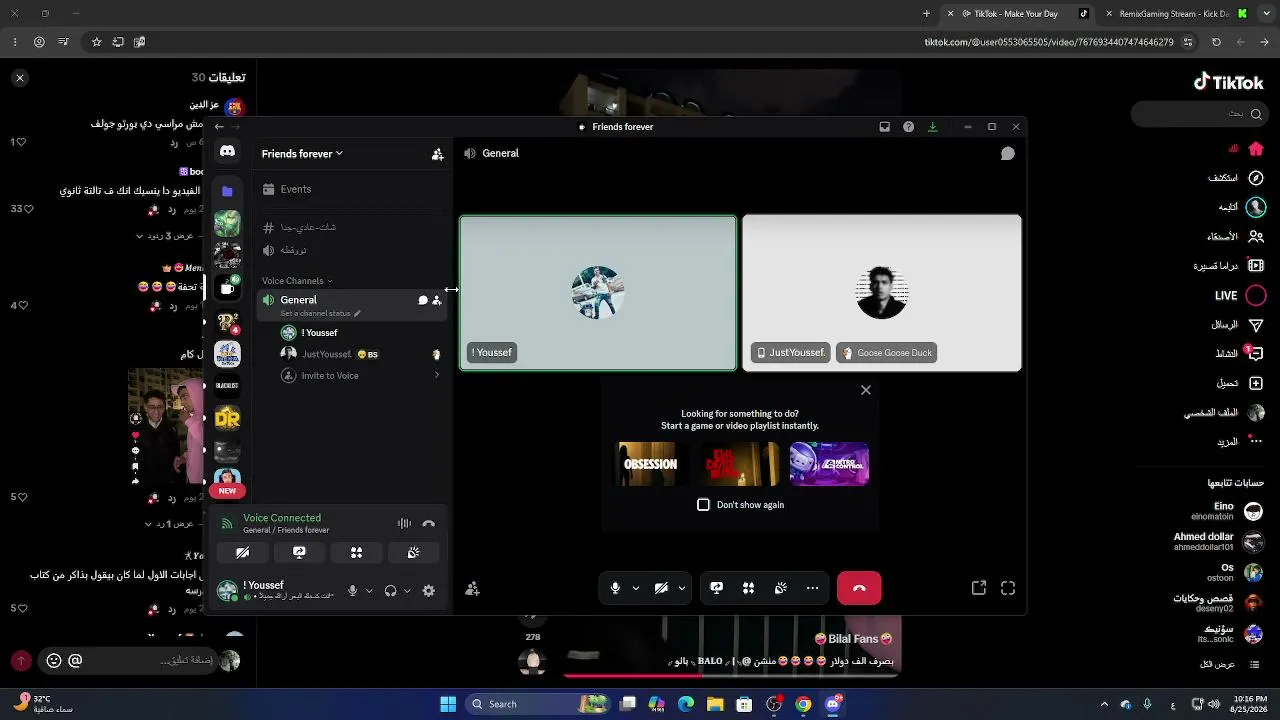Switch to TikTok Make Your Day tab
This screenshot has width=1280, height=720.
(x=1018, y=14)
